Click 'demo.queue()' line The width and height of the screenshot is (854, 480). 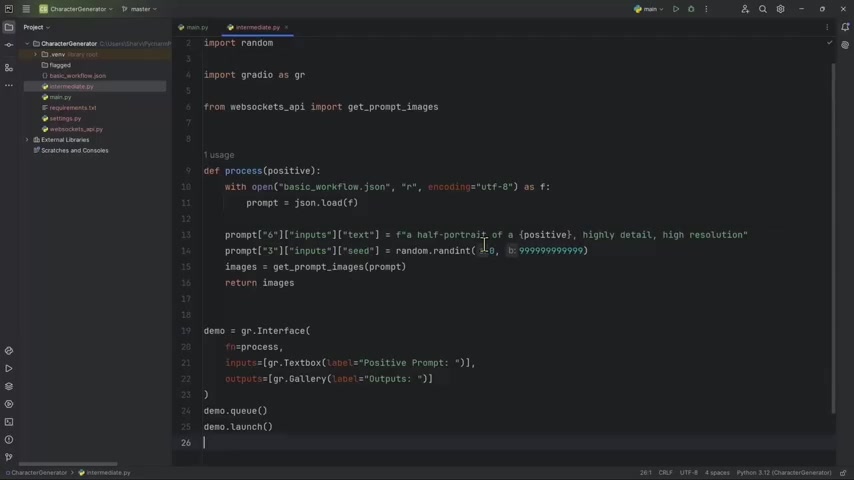click(235, 411)
